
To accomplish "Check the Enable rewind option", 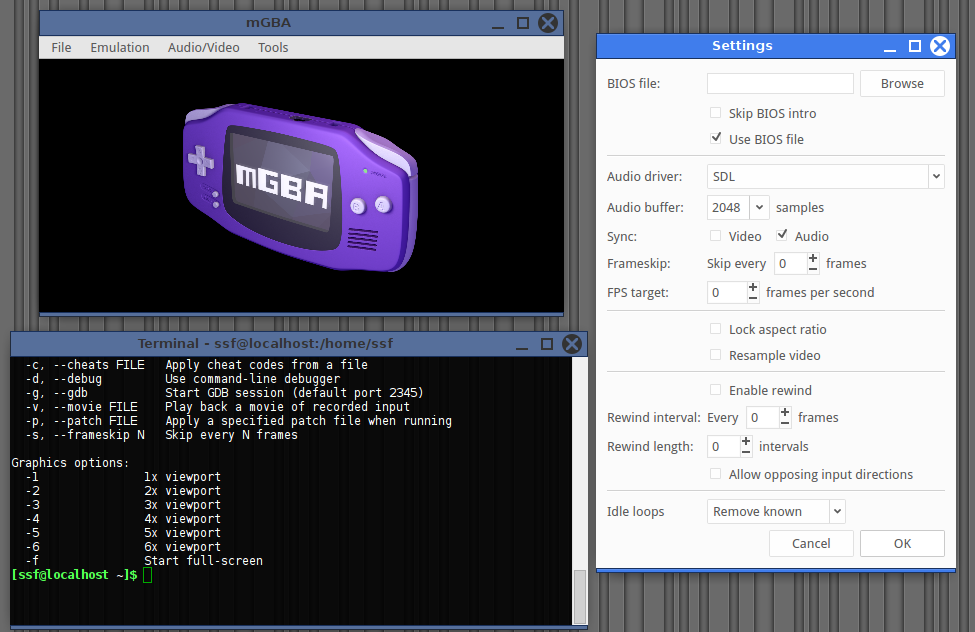I will click(x=716, y=390).
